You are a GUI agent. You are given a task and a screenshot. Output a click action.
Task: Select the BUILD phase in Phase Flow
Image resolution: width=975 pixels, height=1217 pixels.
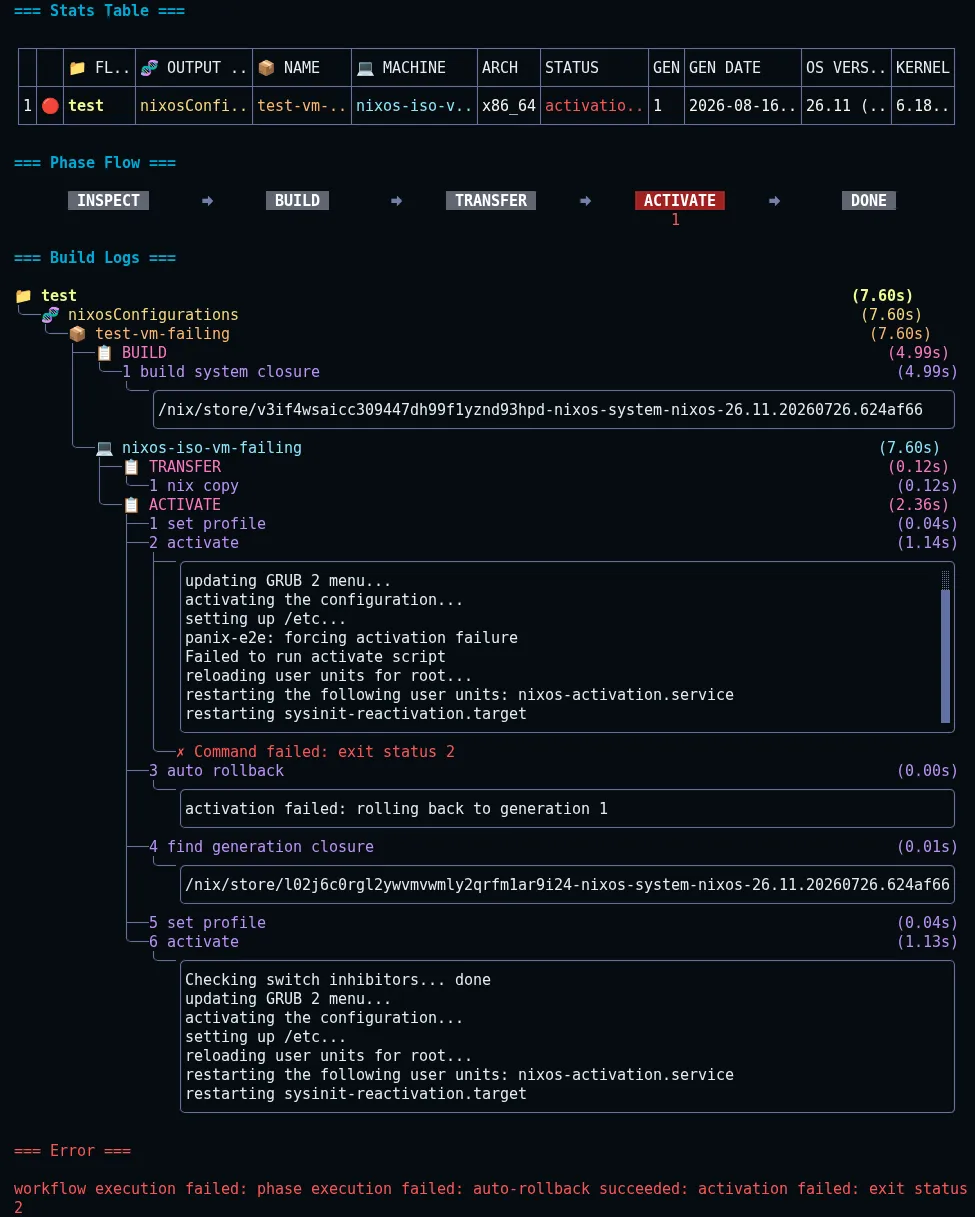click(x=298, y=201)
